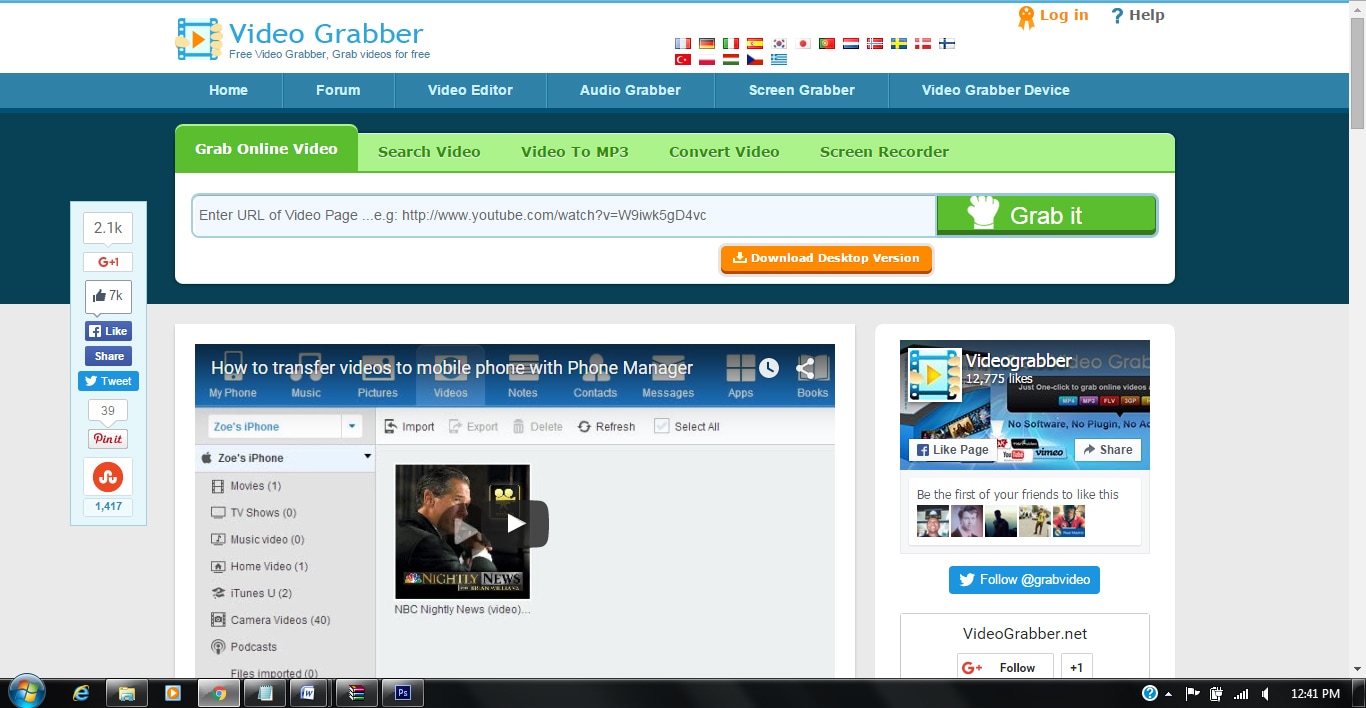
Task: Pick the Spanish flag language
Action: pos(755,44)
